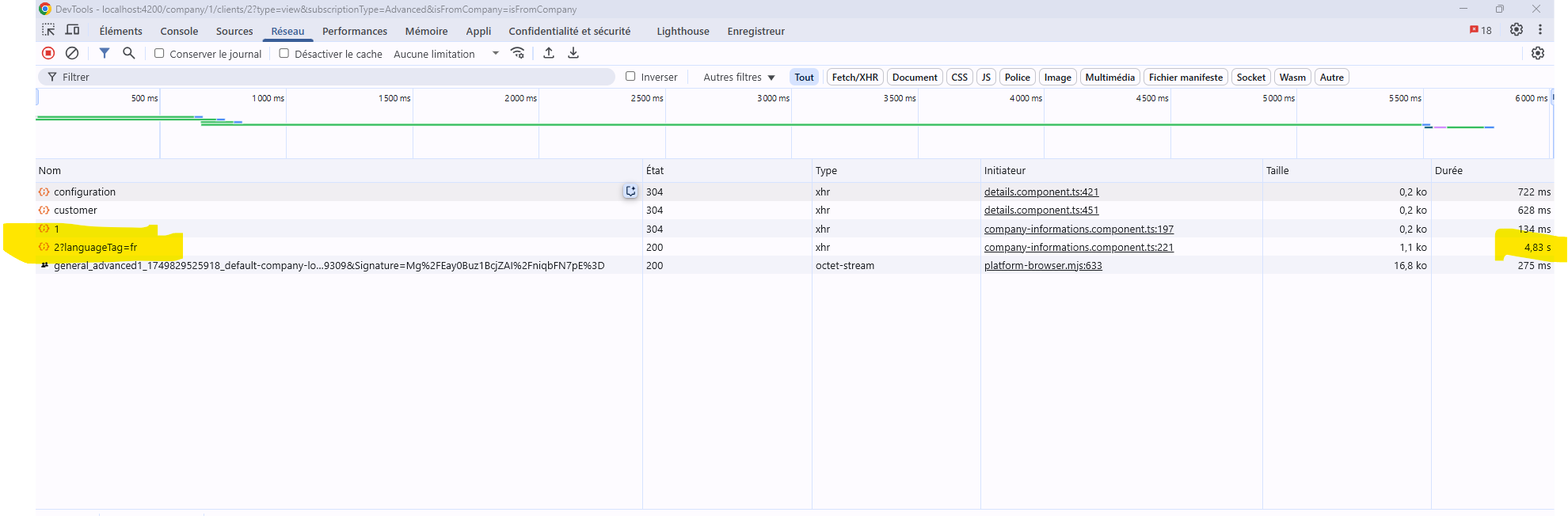Open details.component.ts:421 initiator link
The image size is (1568, 516).
pos(1041,192)
